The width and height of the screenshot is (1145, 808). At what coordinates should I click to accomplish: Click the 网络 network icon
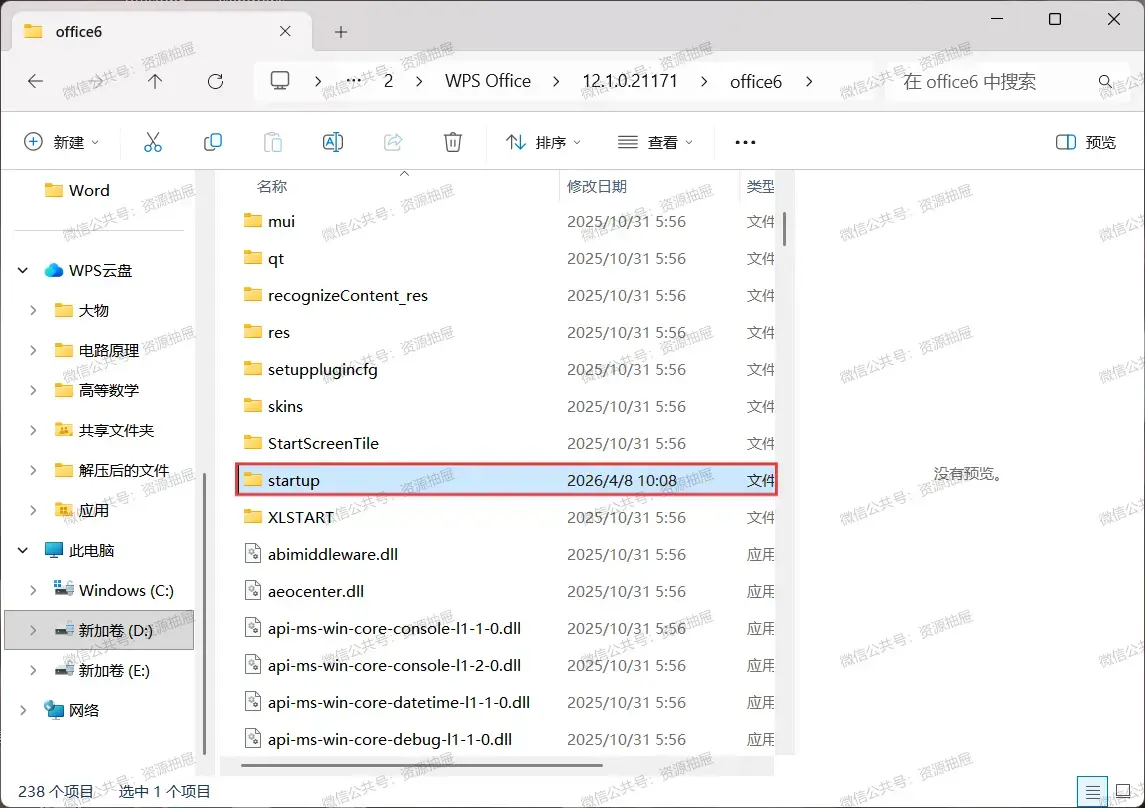[53, 709]
